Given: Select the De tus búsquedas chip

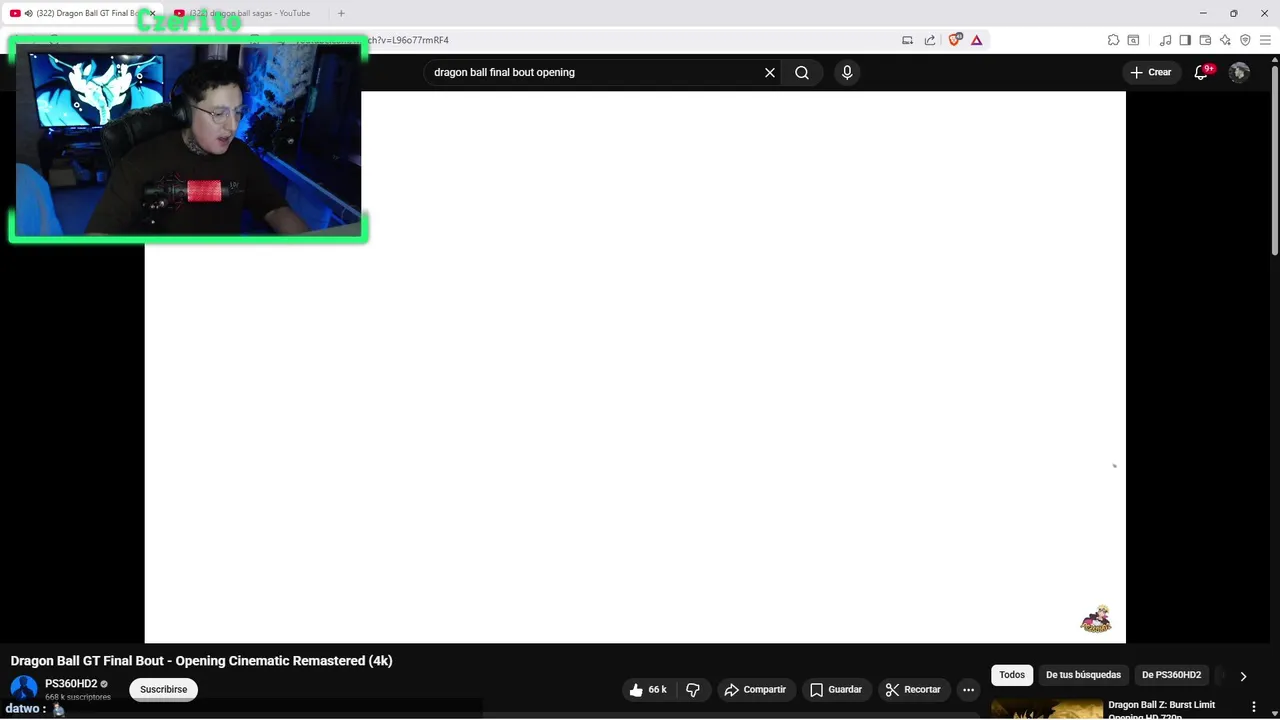Looking at the screenshot, I should coord(1083,675).
